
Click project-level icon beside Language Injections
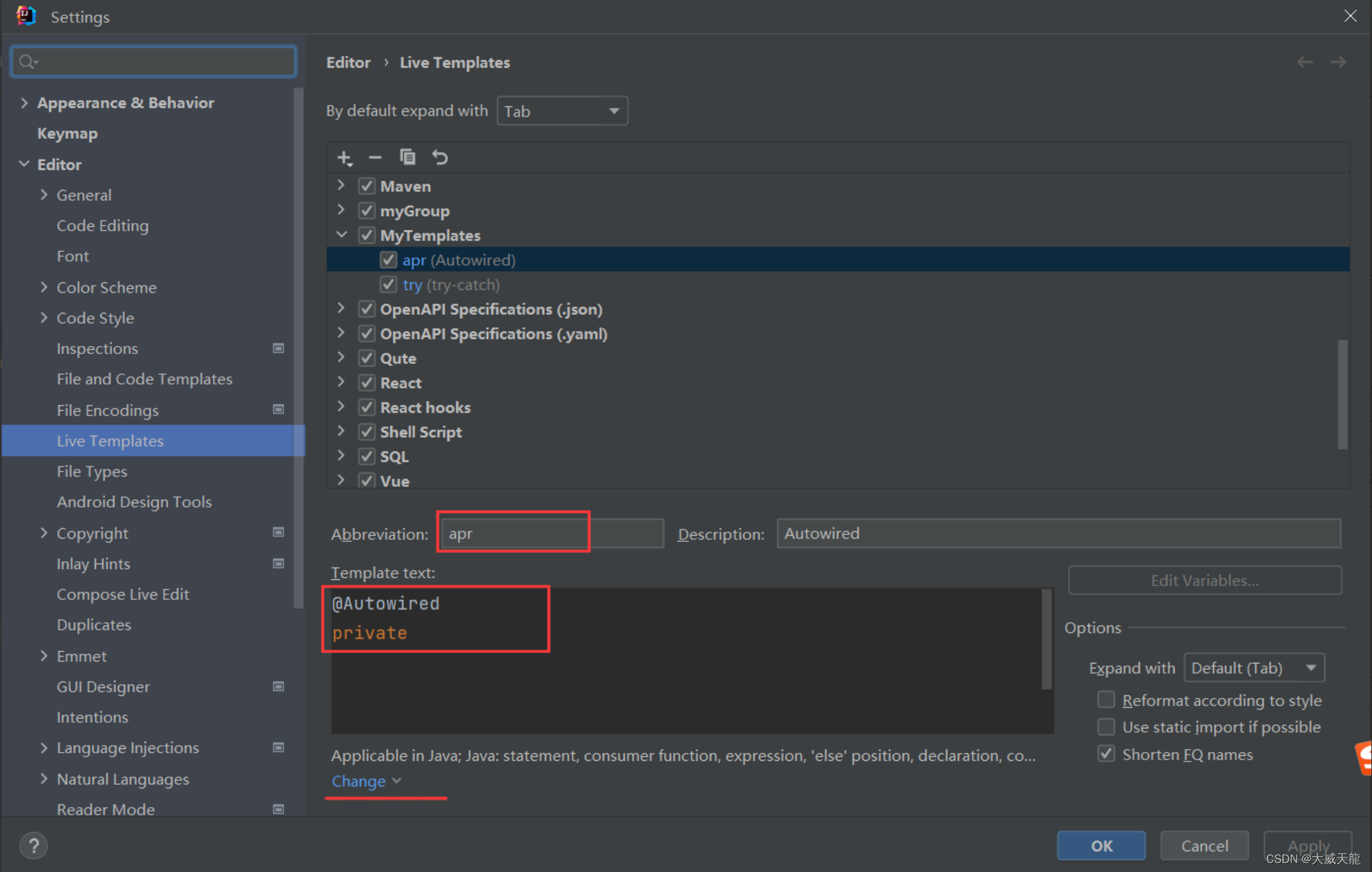[278, 747]
